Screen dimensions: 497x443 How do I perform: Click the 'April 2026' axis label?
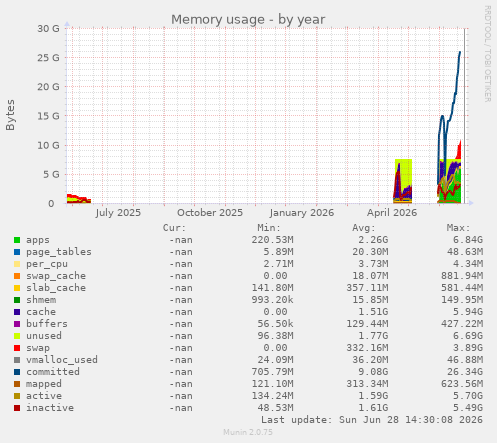tap(392, 213)
